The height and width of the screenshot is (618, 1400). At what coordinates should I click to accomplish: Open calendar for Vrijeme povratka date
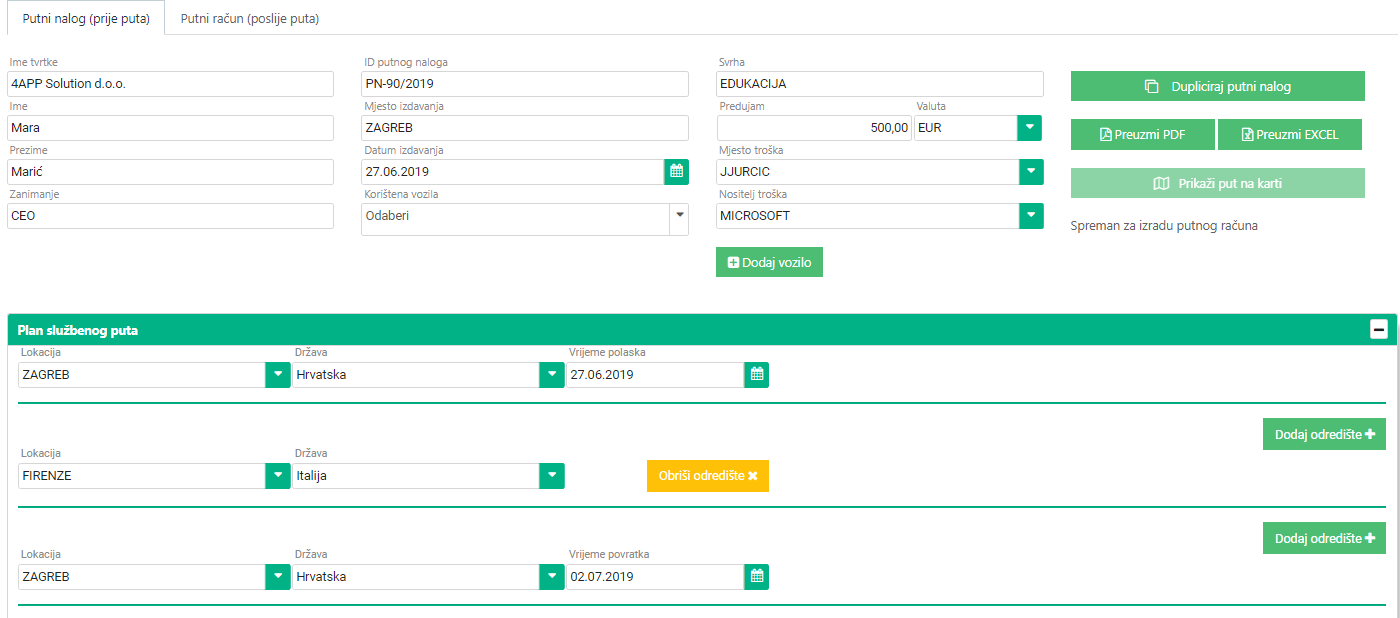757,576
